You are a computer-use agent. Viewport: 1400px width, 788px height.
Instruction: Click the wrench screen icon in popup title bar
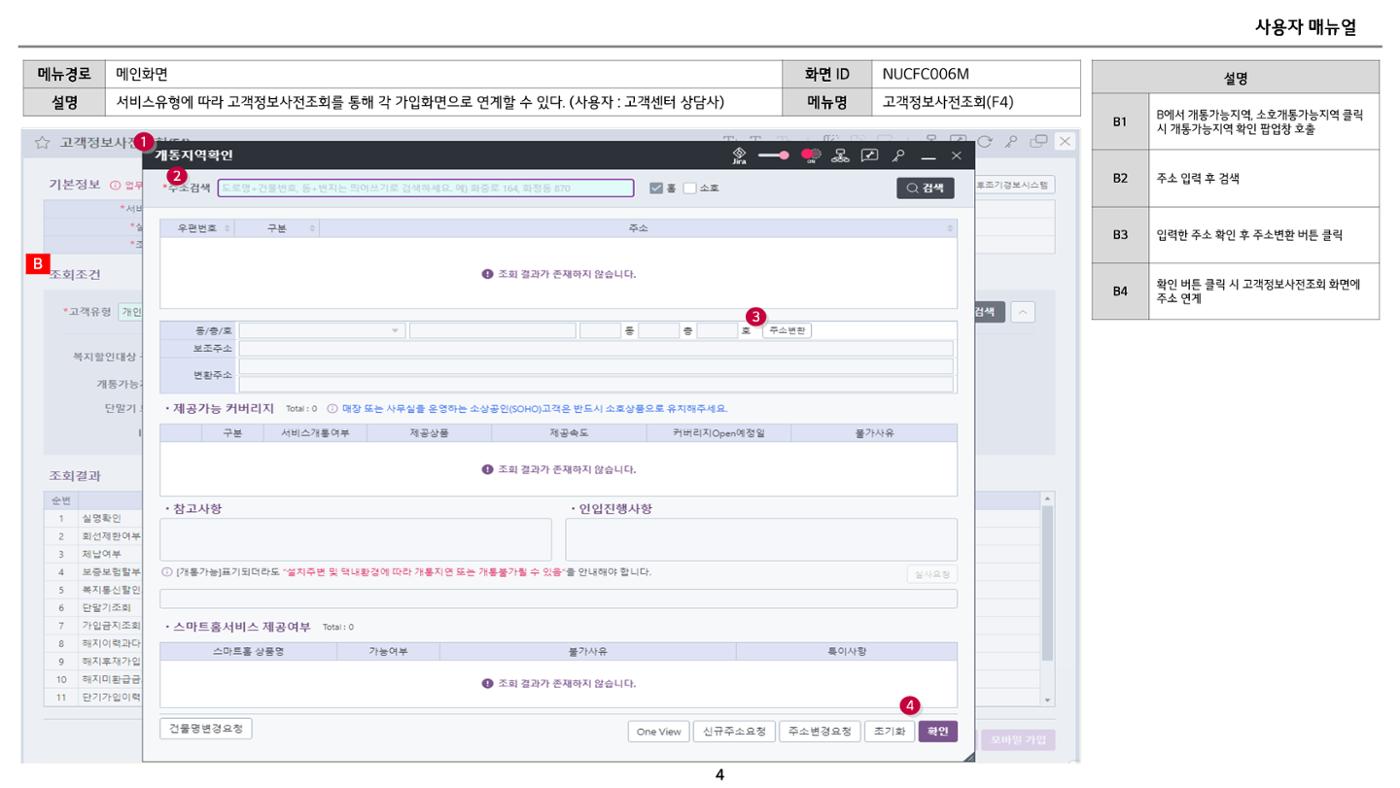(870, 156)
